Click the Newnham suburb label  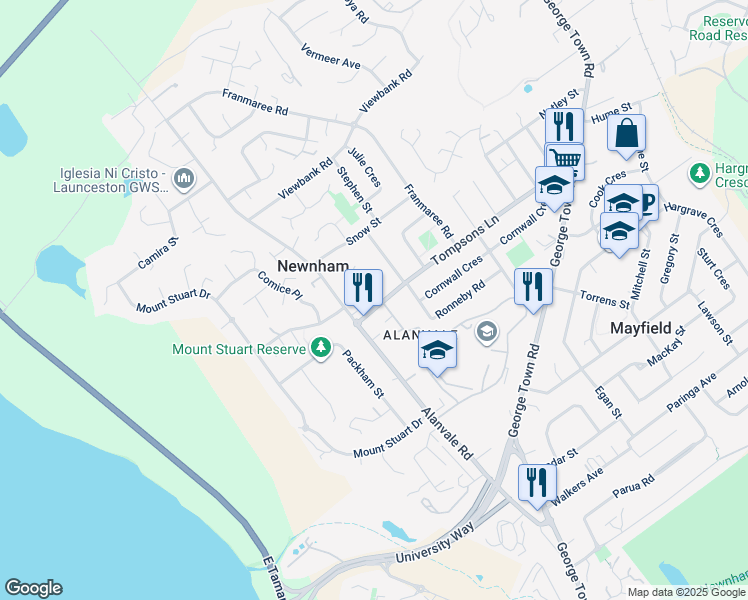click(x=312, y=266)
